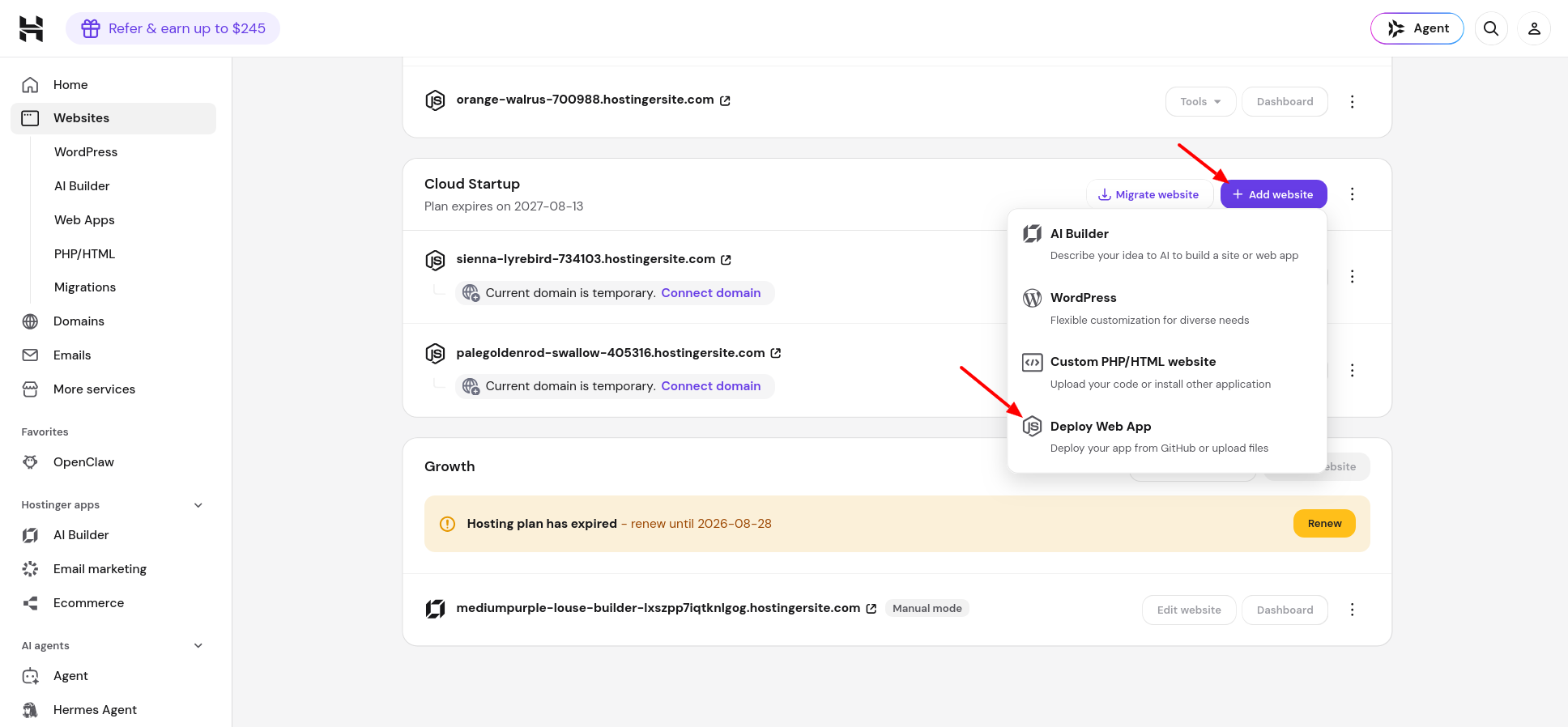The height and width of the screenshot is (727, 1568).
Task: Open search with the magnifier icon
Action: [1491, 28]
